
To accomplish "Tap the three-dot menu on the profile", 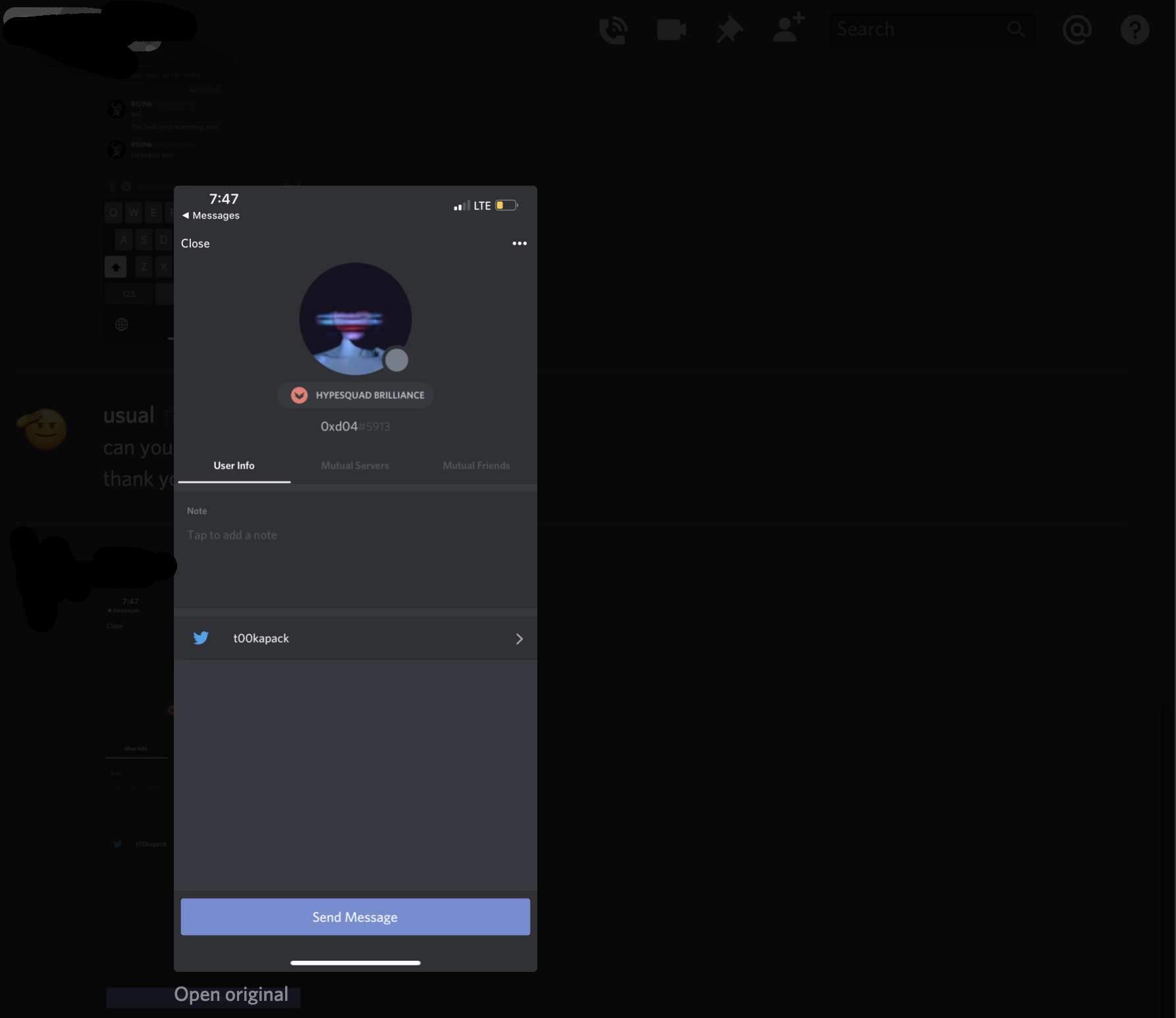I will [x=520, y=243].
